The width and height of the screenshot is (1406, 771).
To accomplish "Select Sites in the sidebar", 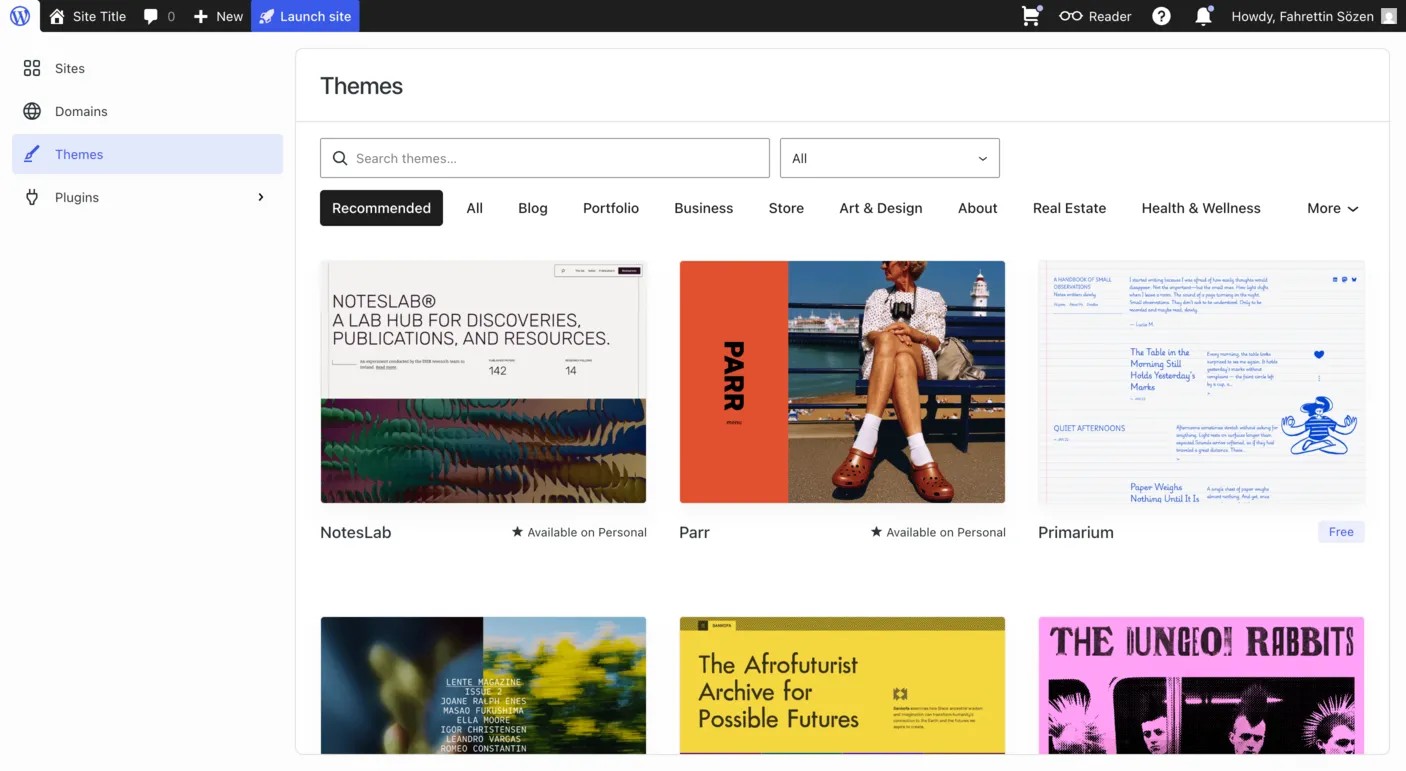I will tap(69, 68).
